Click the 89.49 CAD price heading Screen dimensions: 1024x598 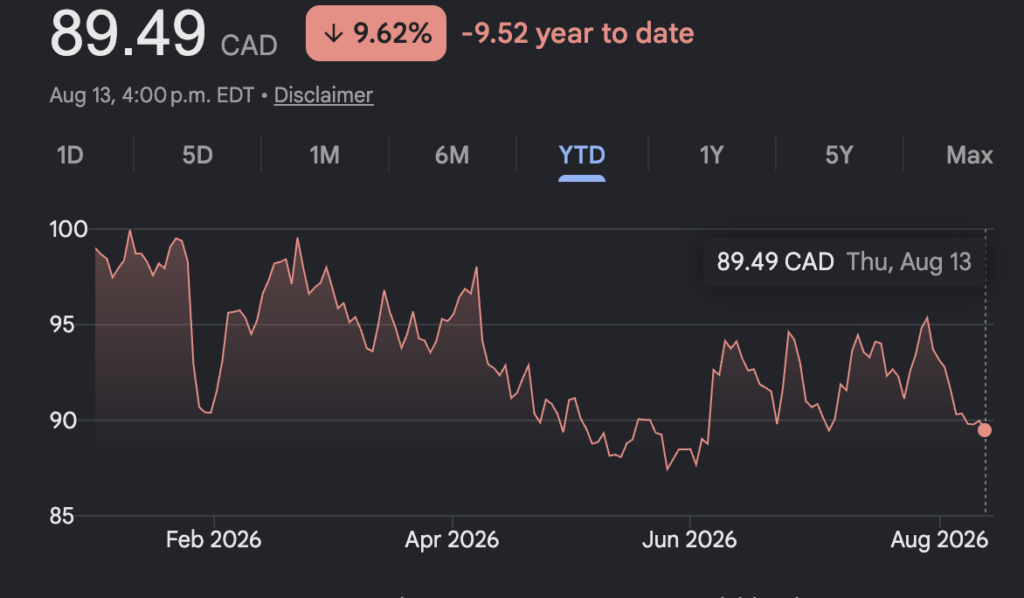[163, 35]
